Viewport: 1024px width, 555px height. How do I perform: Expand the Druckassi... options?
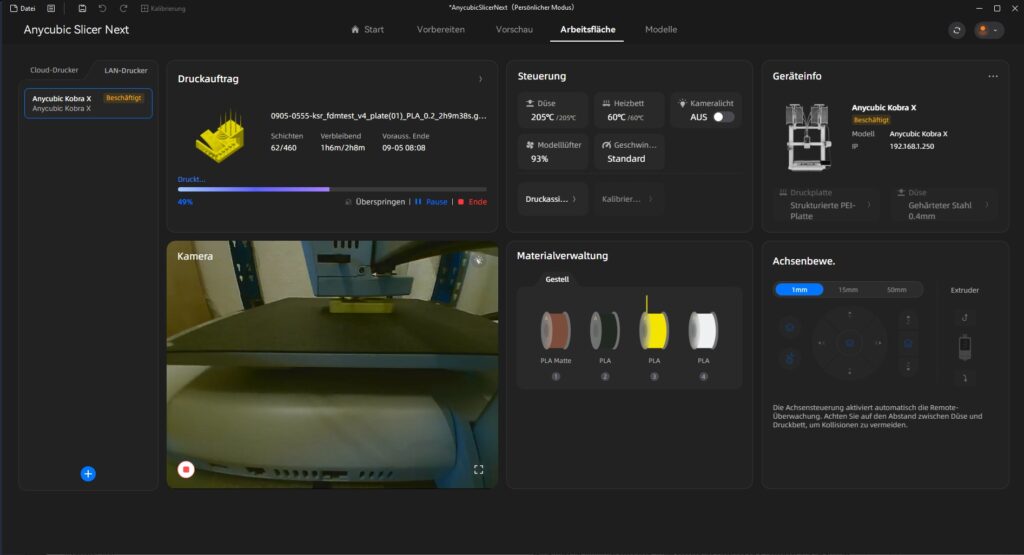pyautogui.click(x=552, y=199)
